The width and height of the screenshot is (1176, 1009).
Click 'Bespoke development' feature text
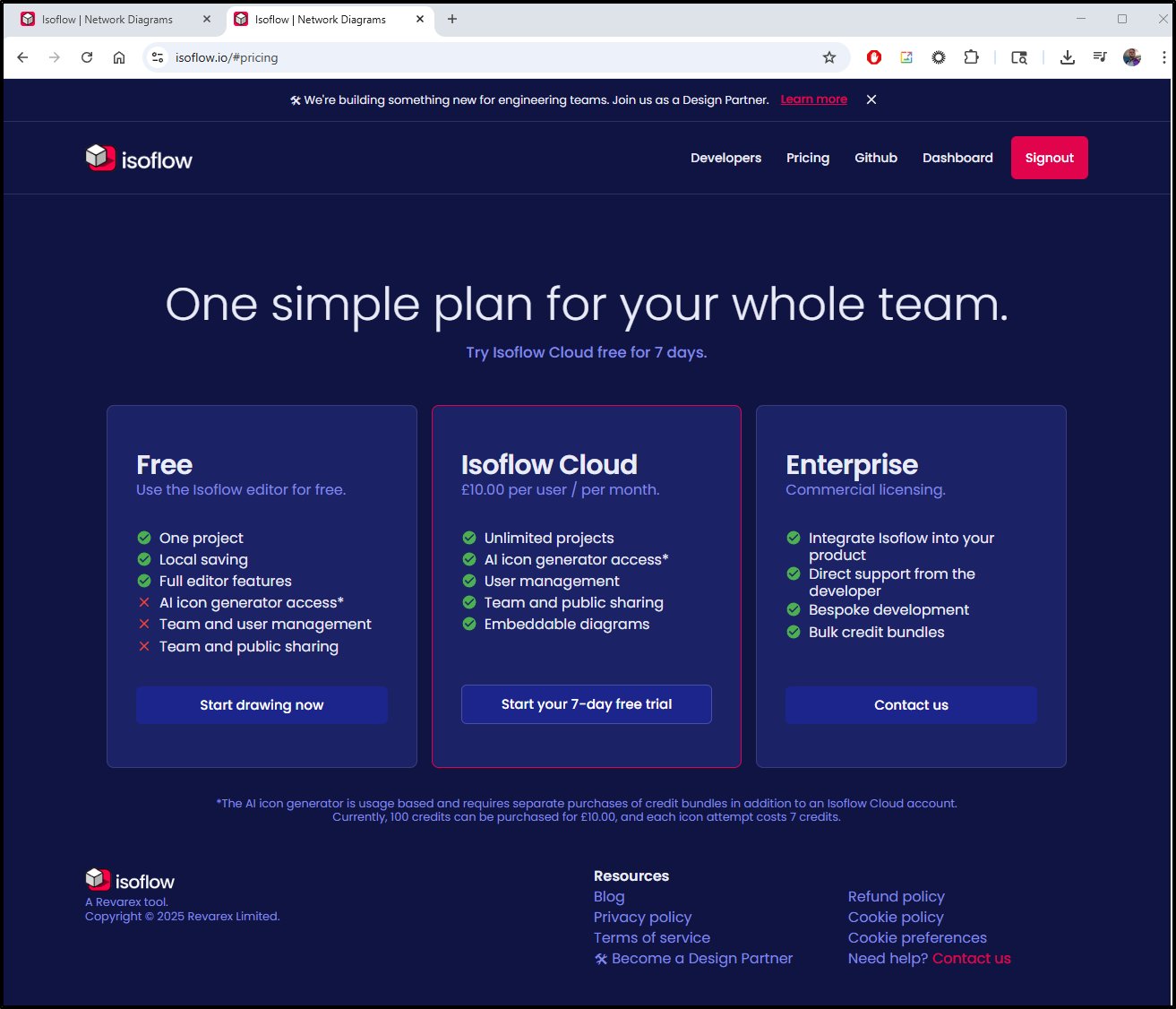pos(888,609)
